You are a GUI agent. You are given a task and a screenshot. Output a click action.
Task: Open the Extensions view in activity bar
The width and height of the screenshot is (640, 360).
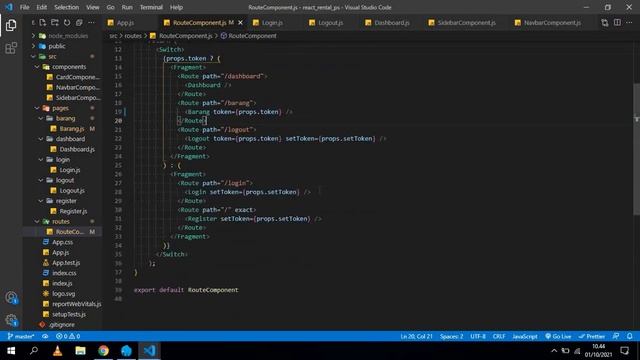click(x=11, y=48)
